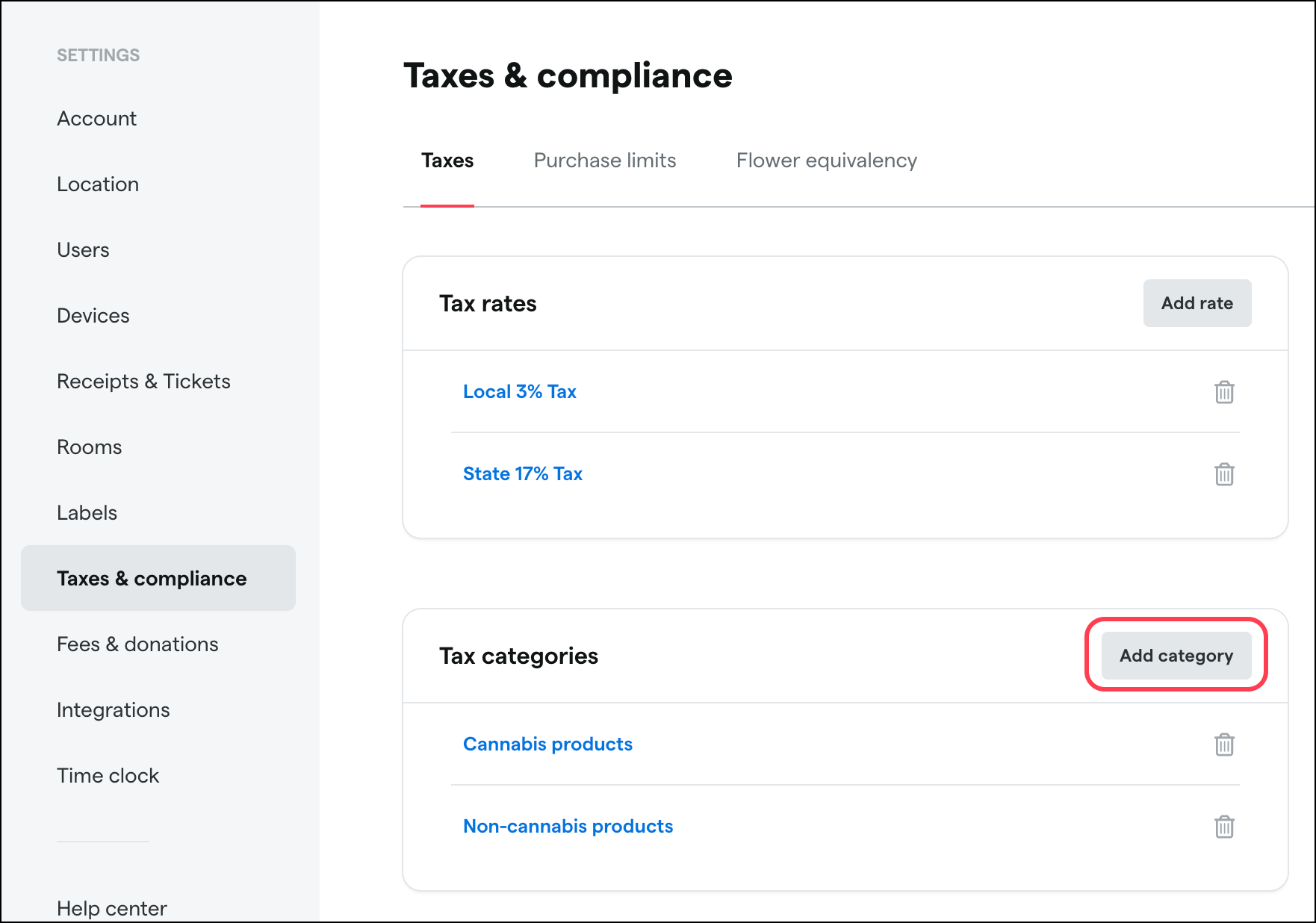The image size is (1316, 923).
Task: Delete the State 17% Tax rate
Action: pyautogui.click(x=1224, y=474)
